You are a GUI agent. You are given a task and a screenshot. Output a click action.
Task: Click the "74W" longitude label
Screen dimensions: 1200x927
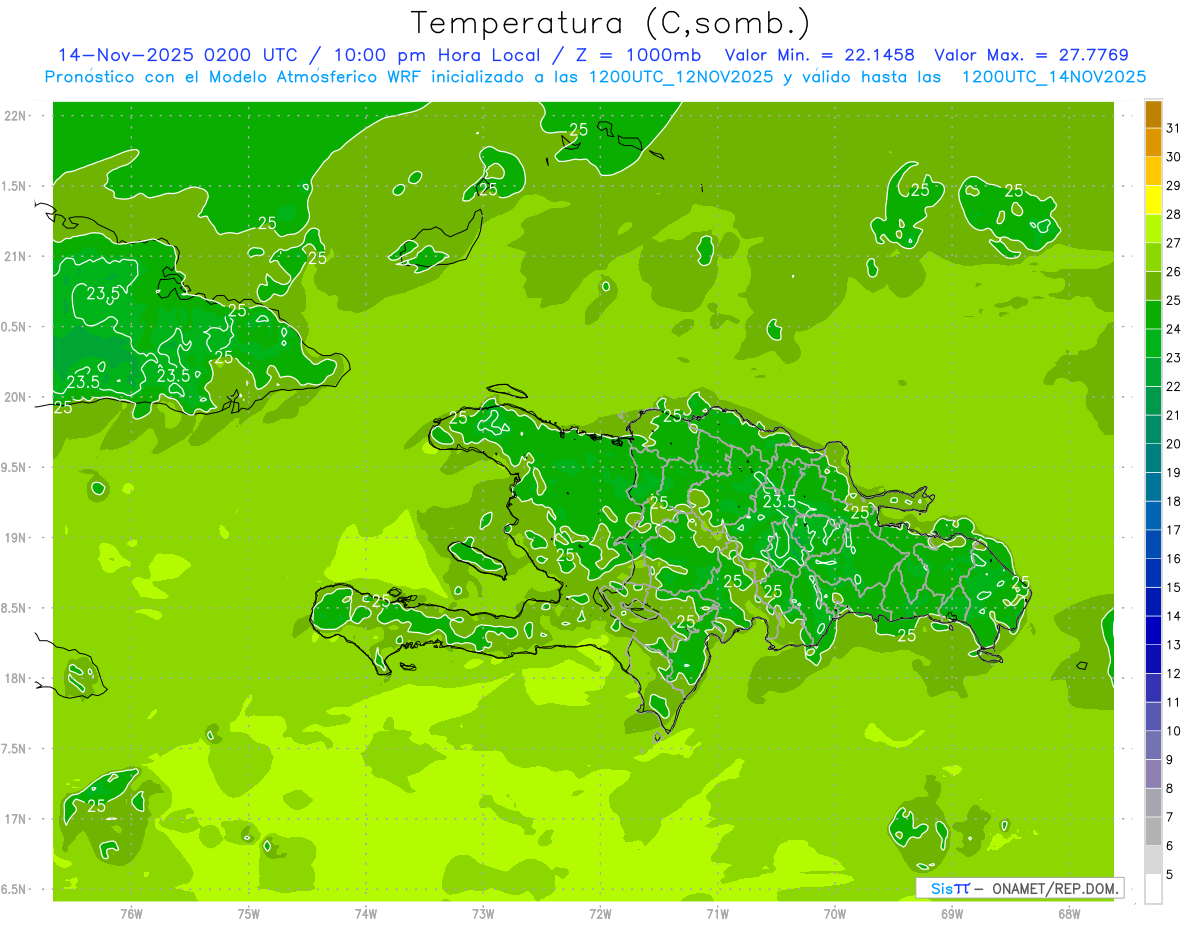366,913
